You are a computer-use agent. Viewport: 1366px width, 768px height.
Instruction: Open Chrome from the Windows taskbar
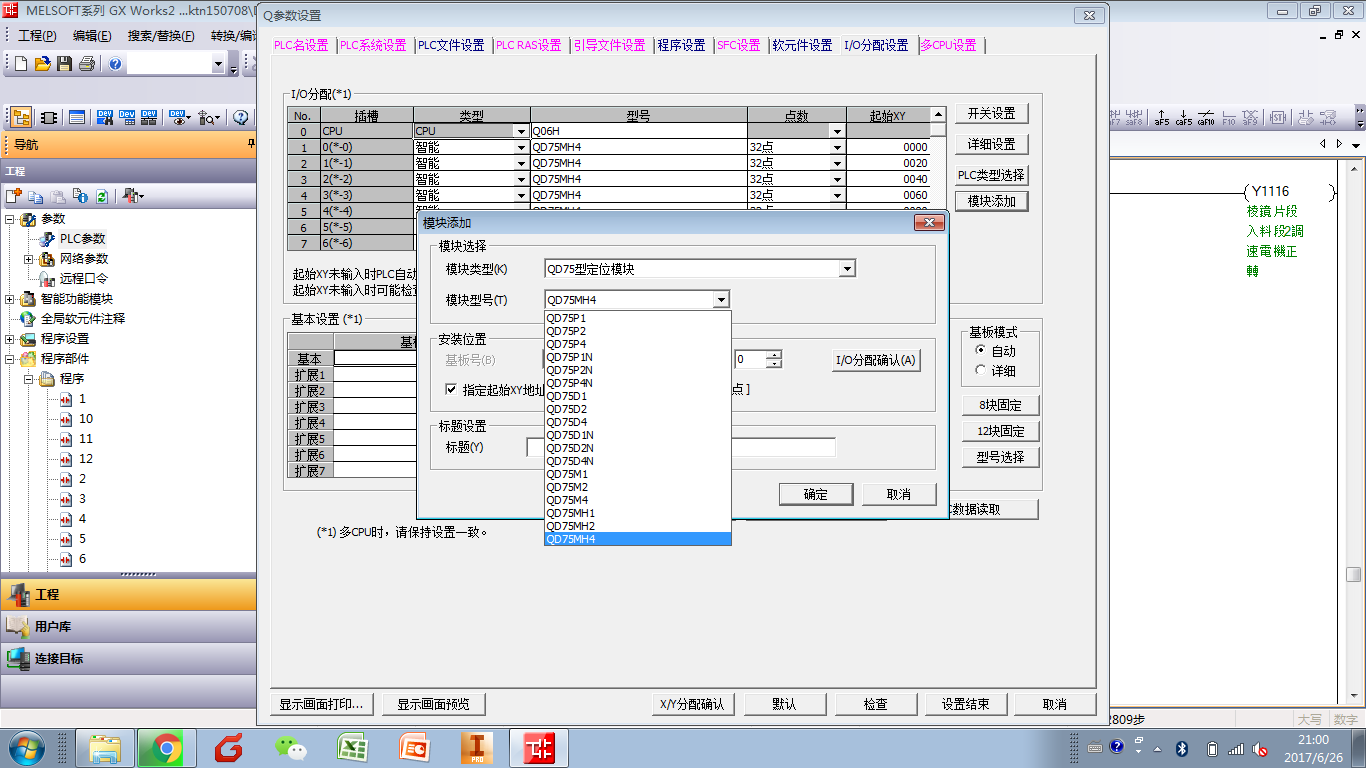tap(166, 747)
